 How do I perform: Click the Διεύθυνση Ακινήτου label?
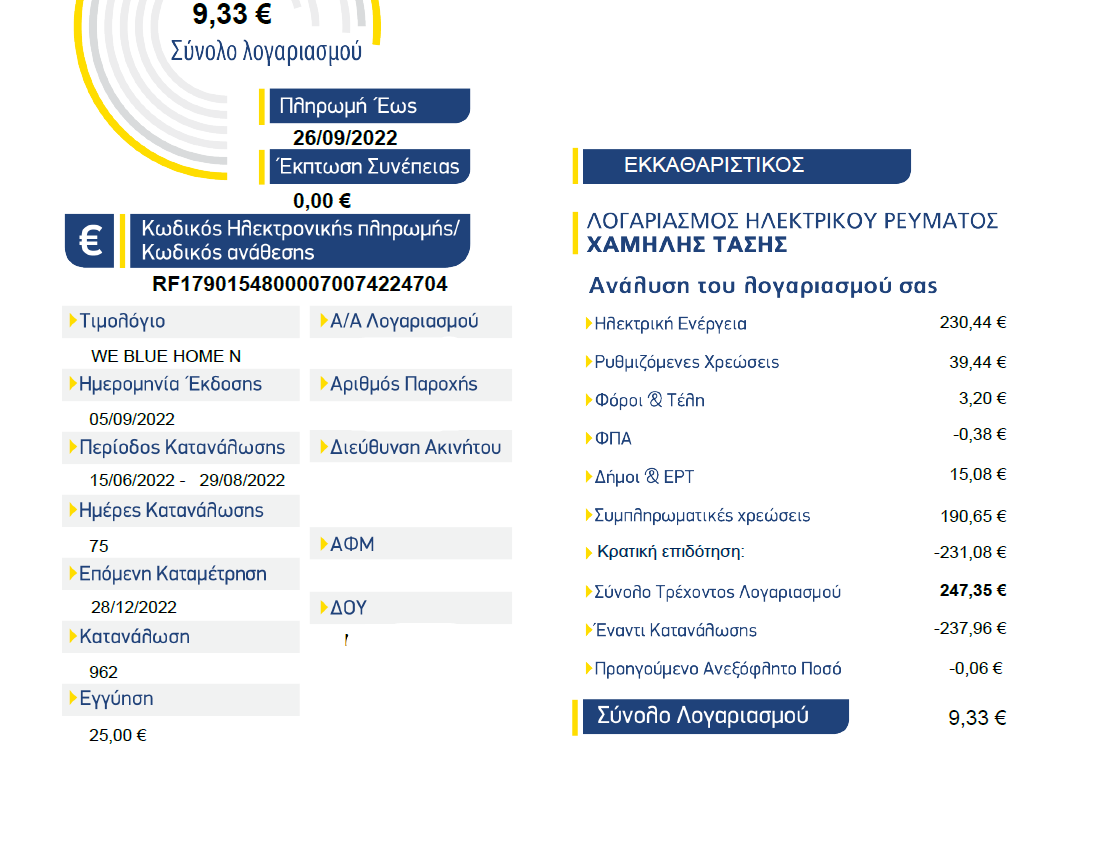(x=415, y=447)
